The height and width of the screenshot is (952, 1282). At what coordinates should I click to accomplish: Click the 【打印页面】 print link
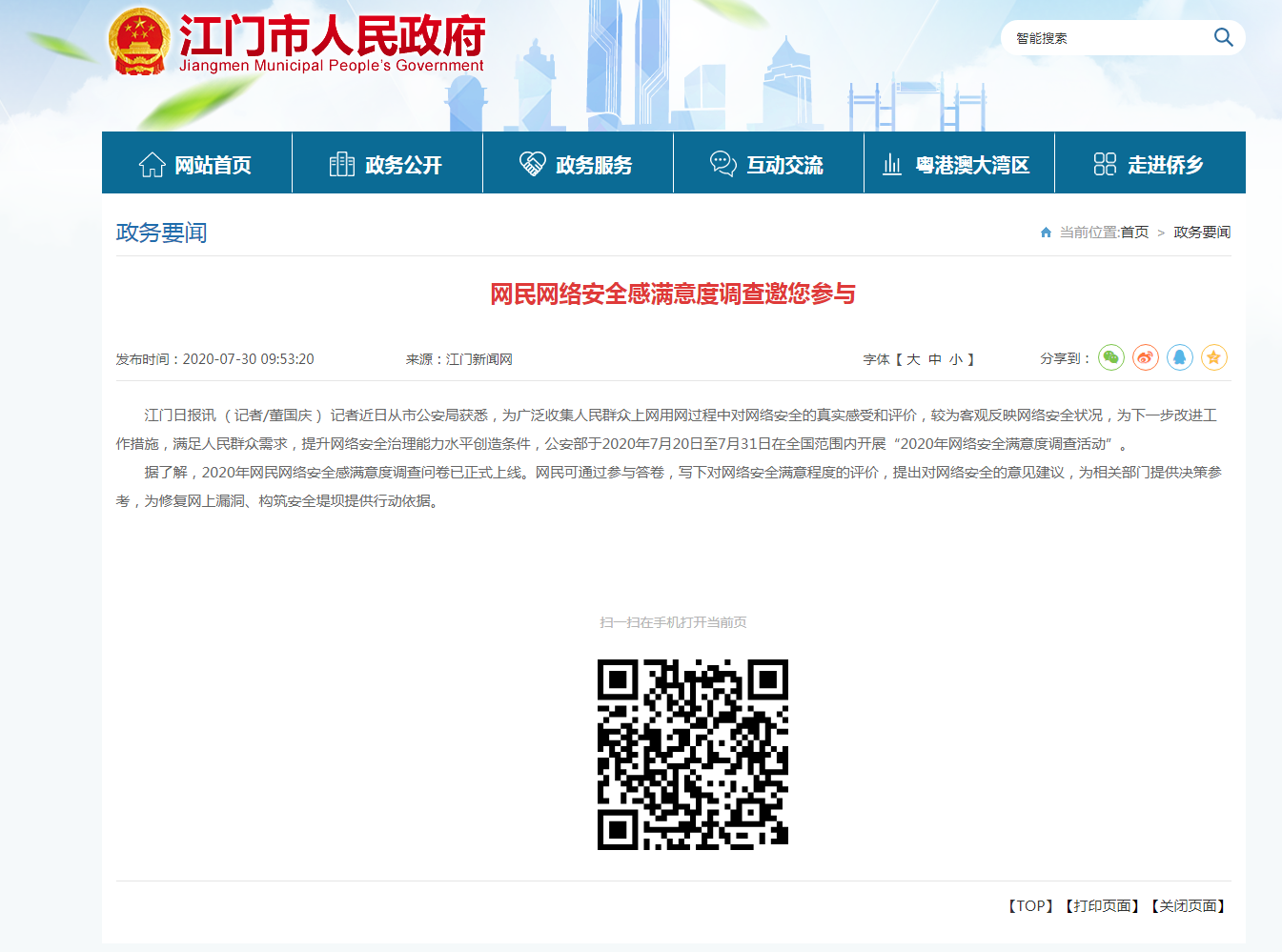[1102, 906]
